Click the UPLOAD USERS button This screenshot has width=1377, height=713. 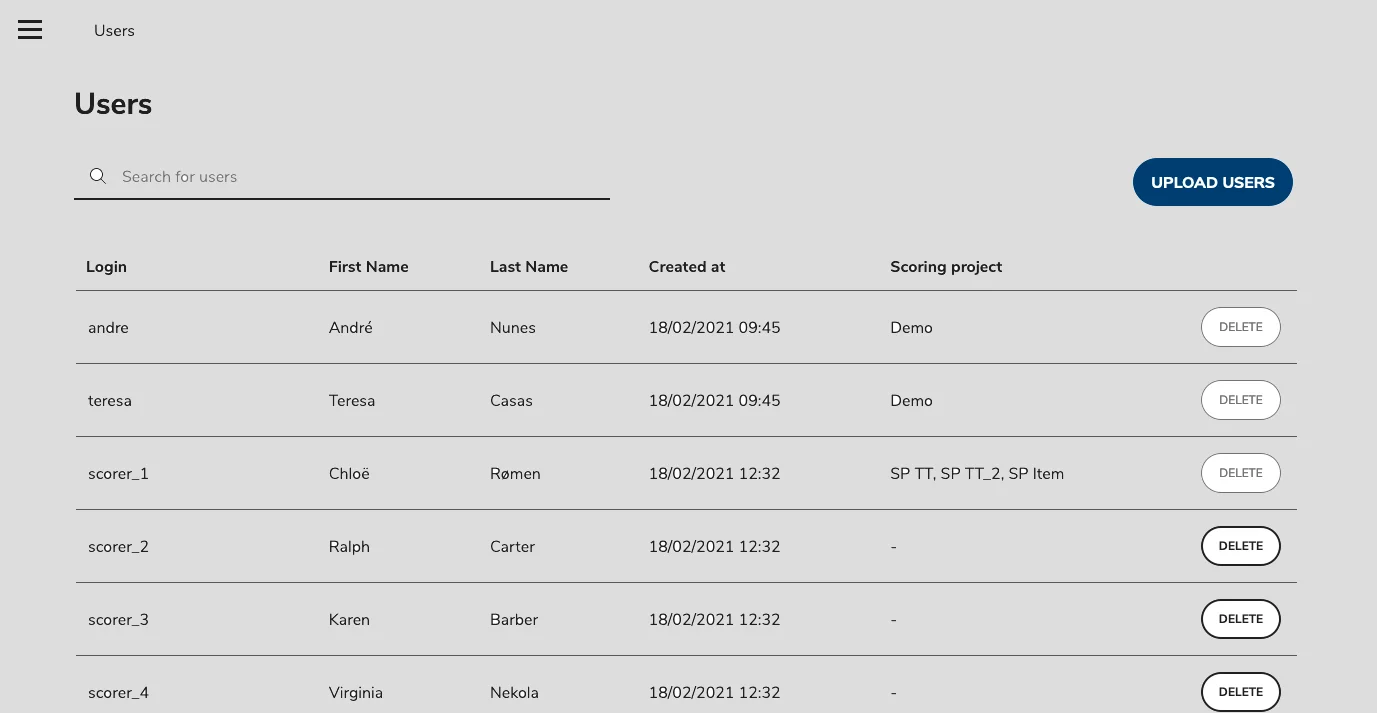(x=1212, y=182)
